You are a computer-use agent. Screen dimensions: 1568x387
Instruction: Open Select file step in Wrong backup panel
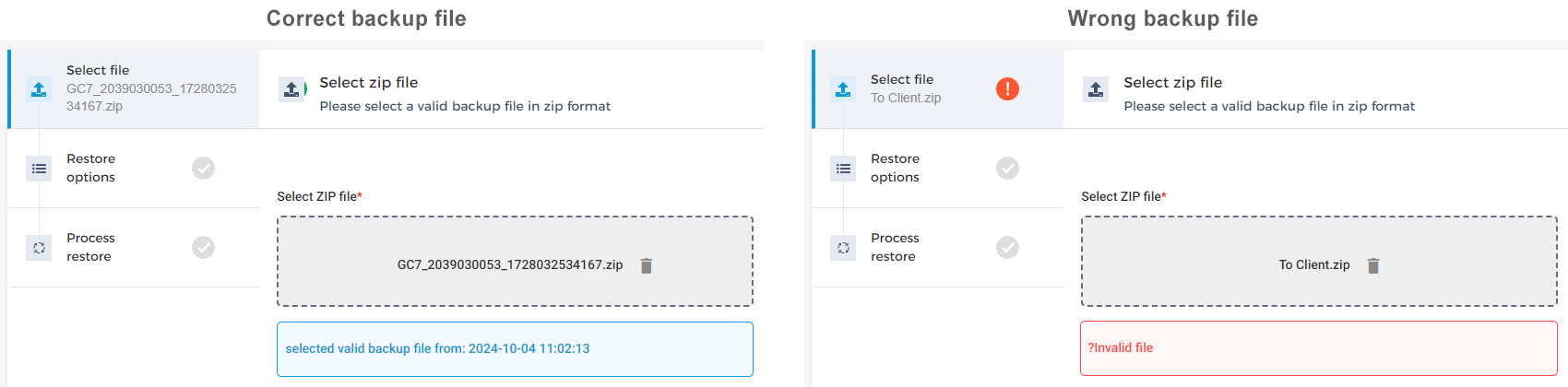point(939,88)
